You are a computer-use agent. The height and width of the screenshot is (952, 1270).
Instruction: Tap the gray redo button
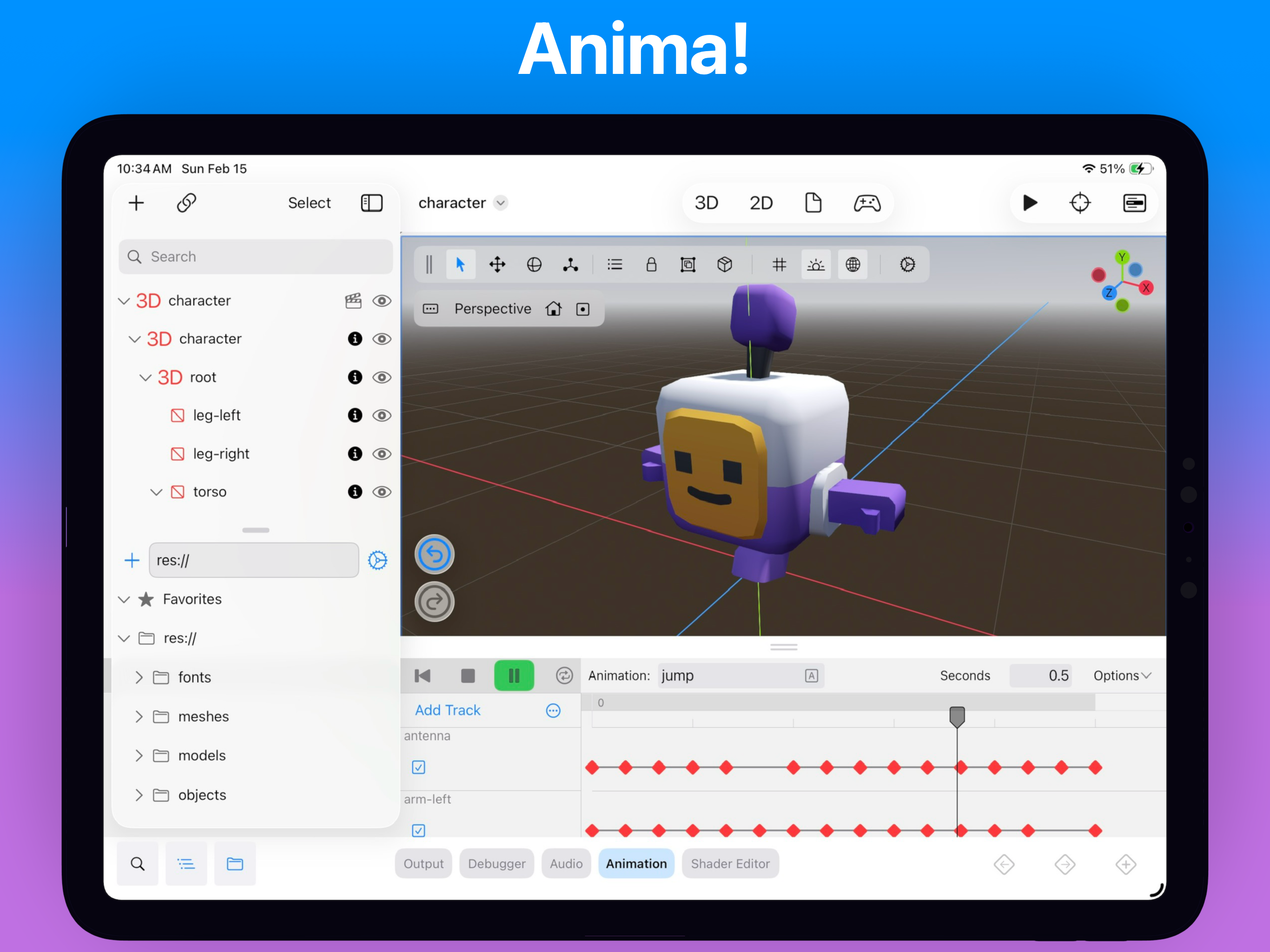click(x=435, y=602)
